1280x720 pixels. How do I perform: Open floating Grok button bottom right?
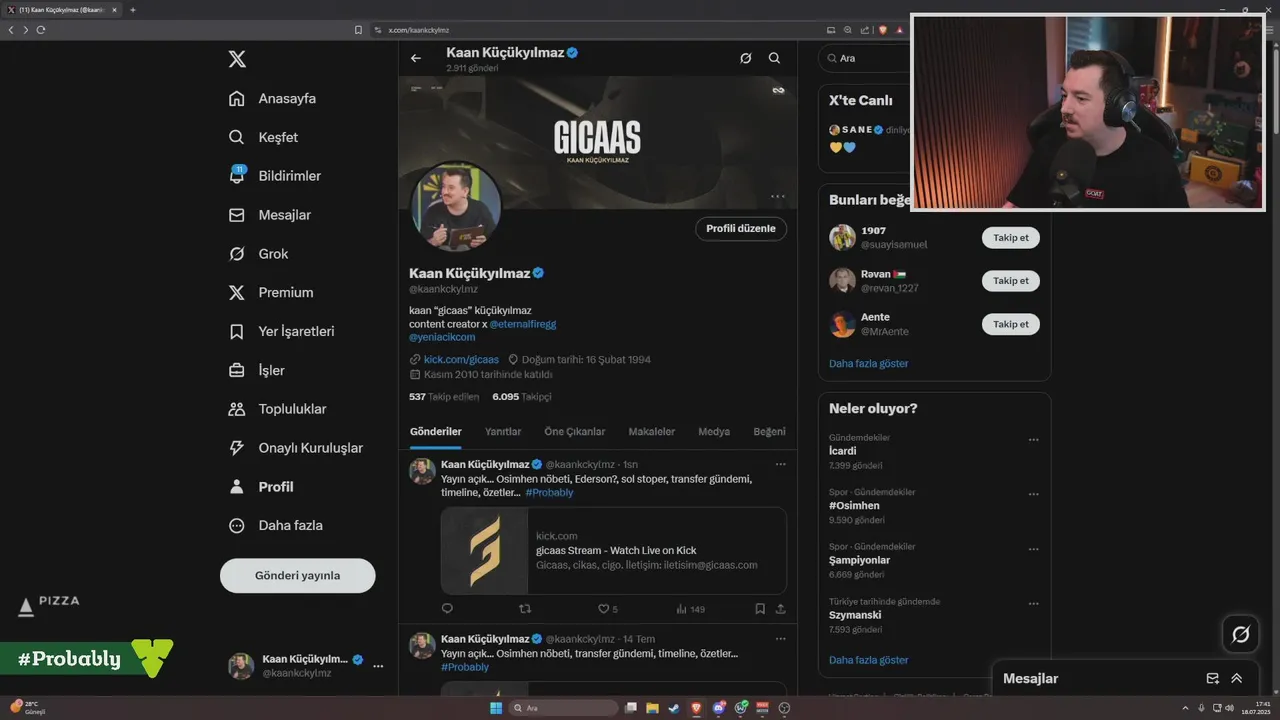(1240, 634)
